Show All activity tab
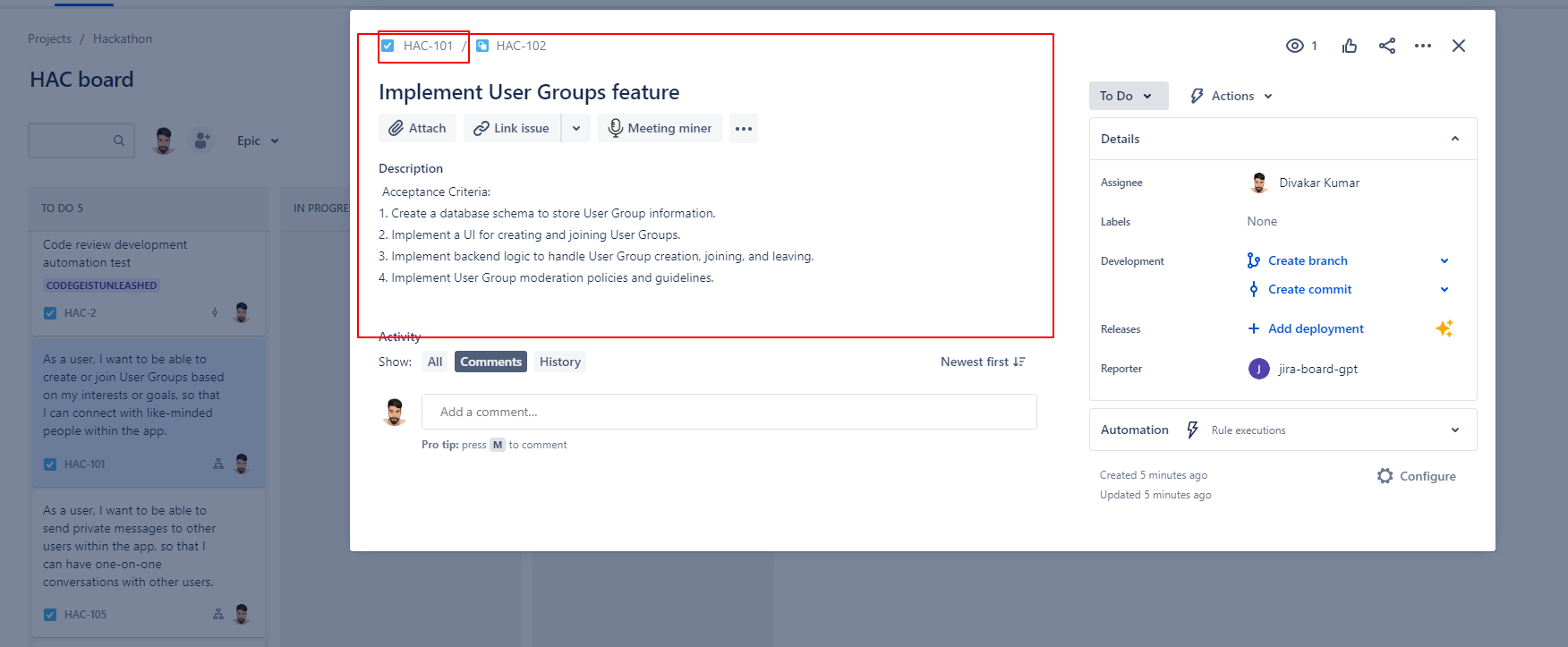This screenshot has width=1568, height=647. (x=435, y=362)
